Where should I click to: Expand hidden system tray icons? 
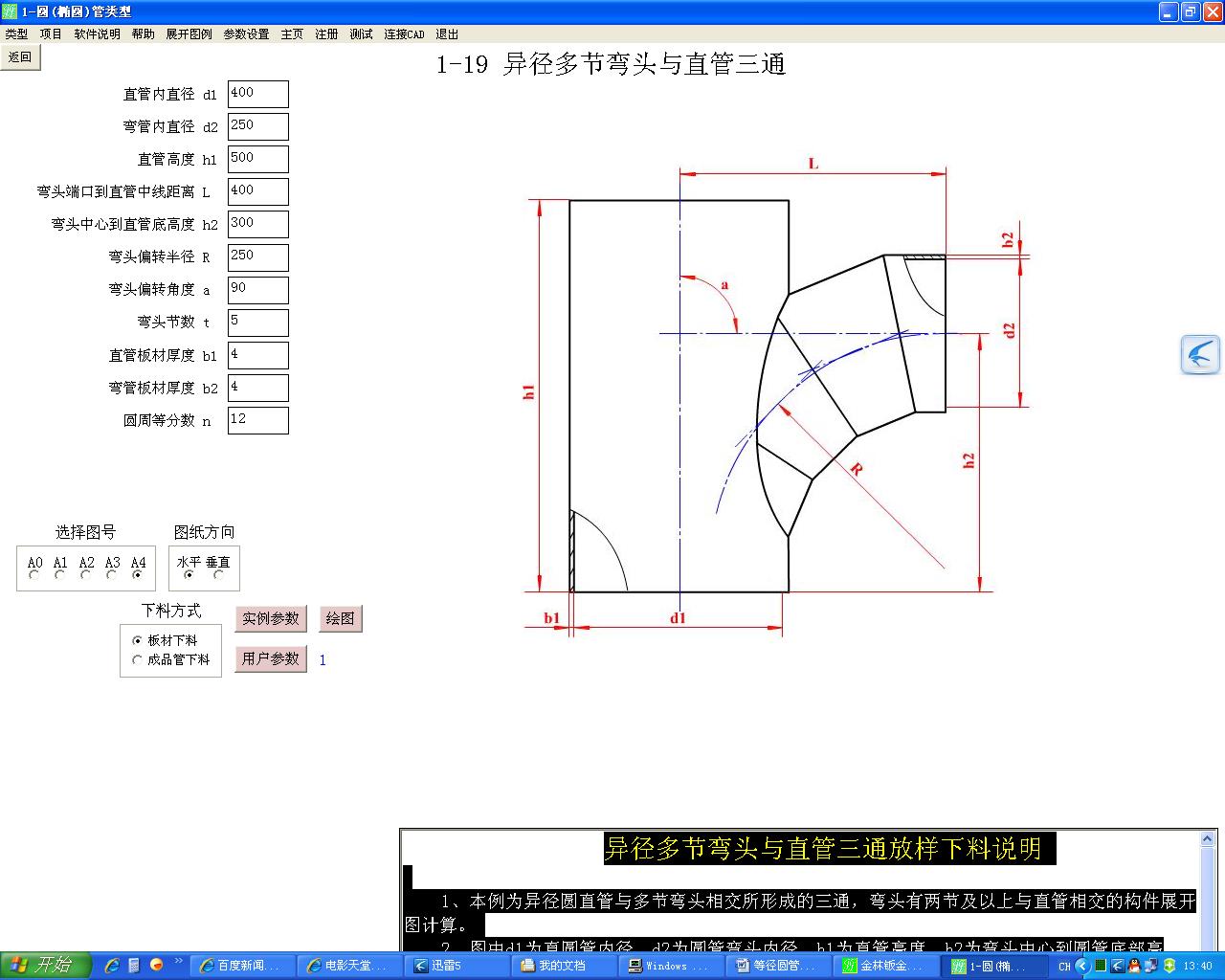point(1082,966)
